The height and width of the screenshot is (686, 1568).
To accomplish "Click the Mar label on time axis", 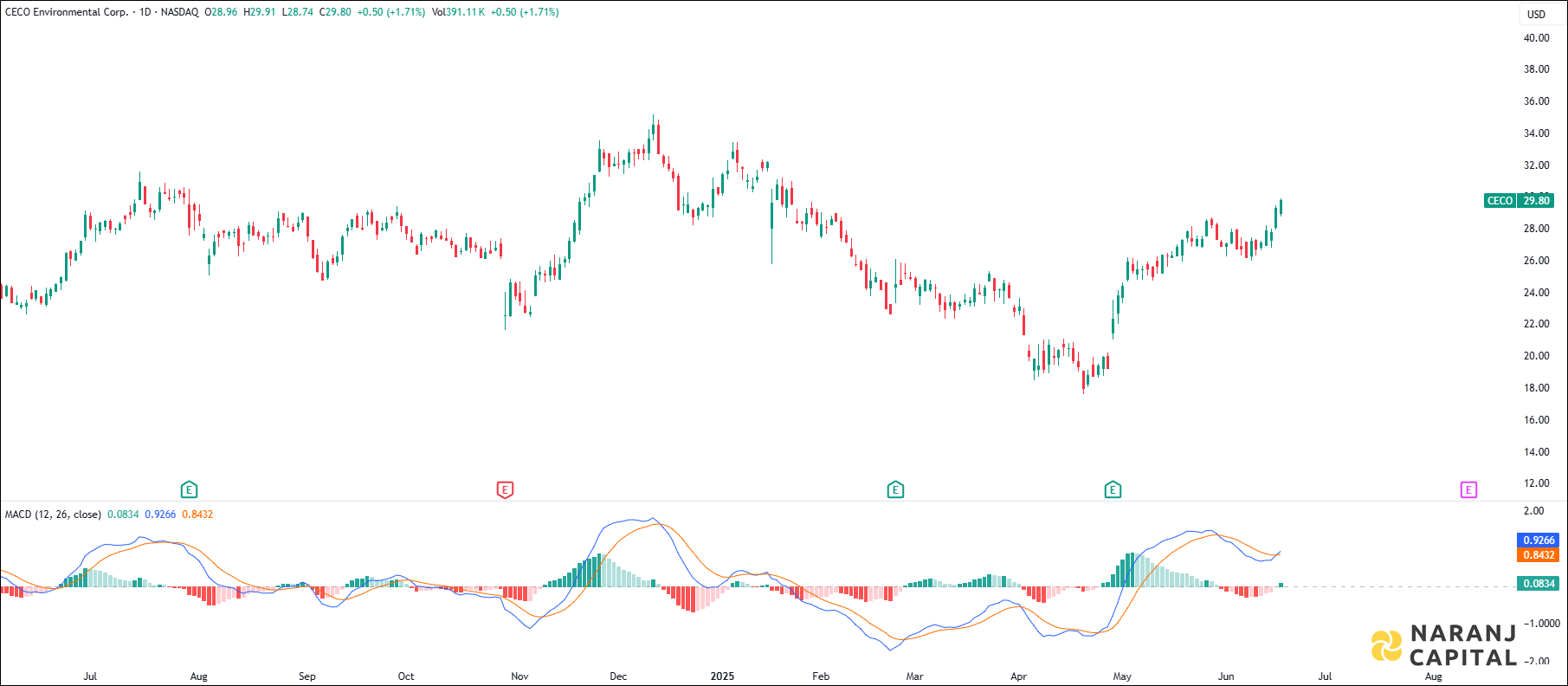I will coord(914,676).
